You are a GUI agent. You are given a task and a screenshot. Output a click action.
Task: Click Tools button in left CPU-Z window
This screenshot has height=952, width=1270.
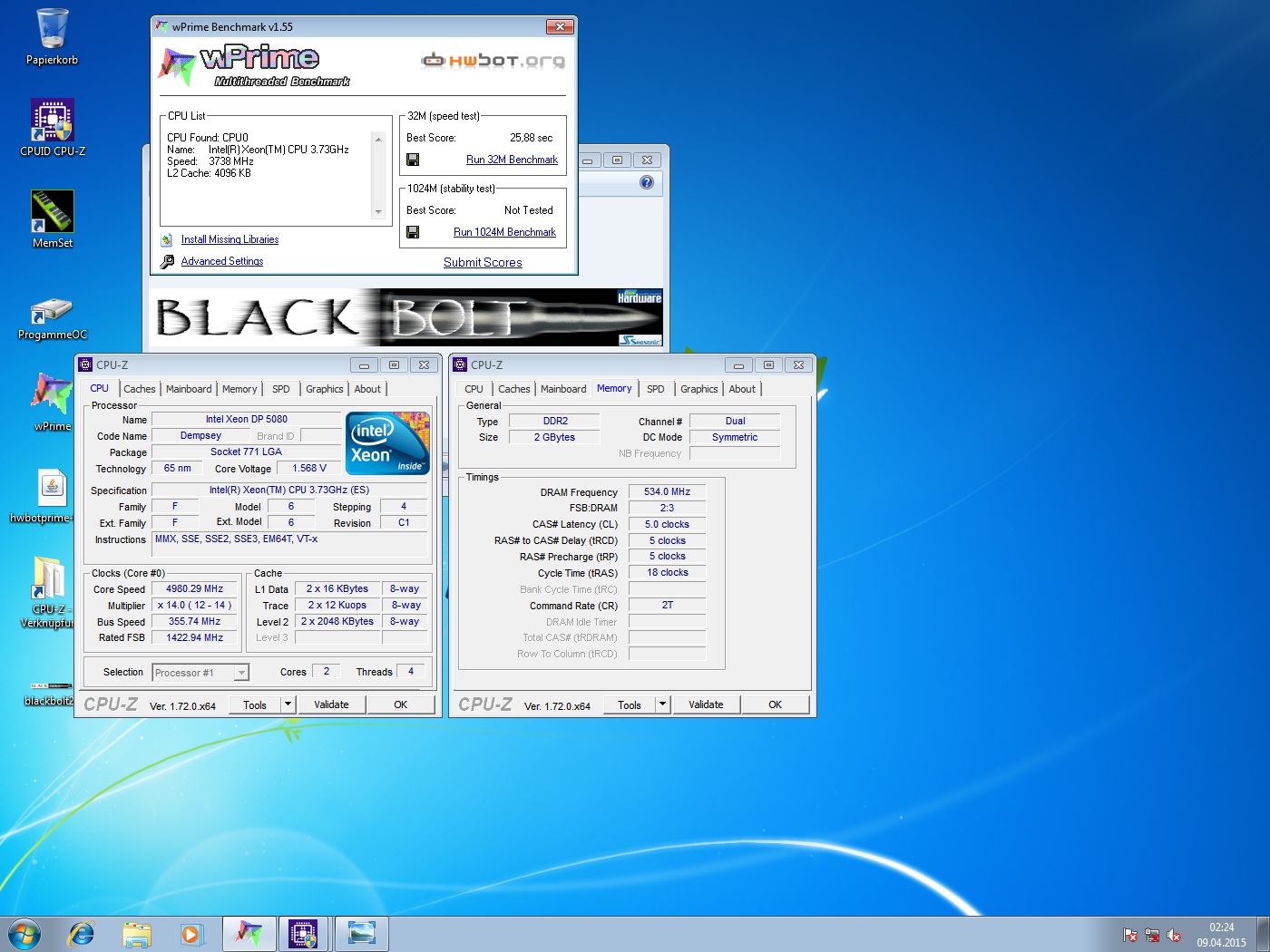(x=255, y=704)
